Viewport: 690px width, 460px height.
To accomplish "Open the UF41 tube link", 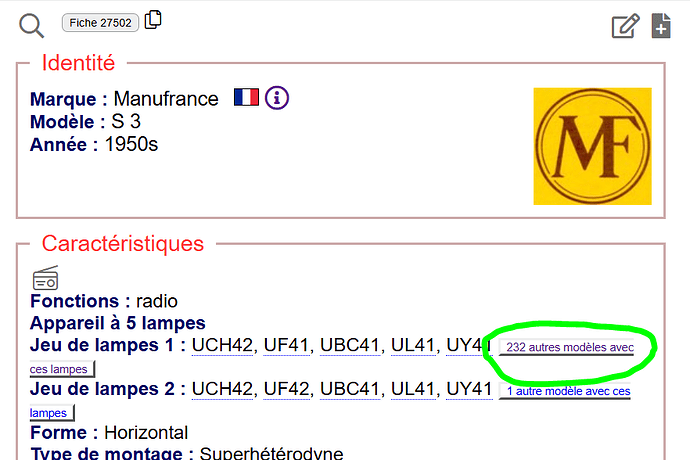I will coord(286,345).
